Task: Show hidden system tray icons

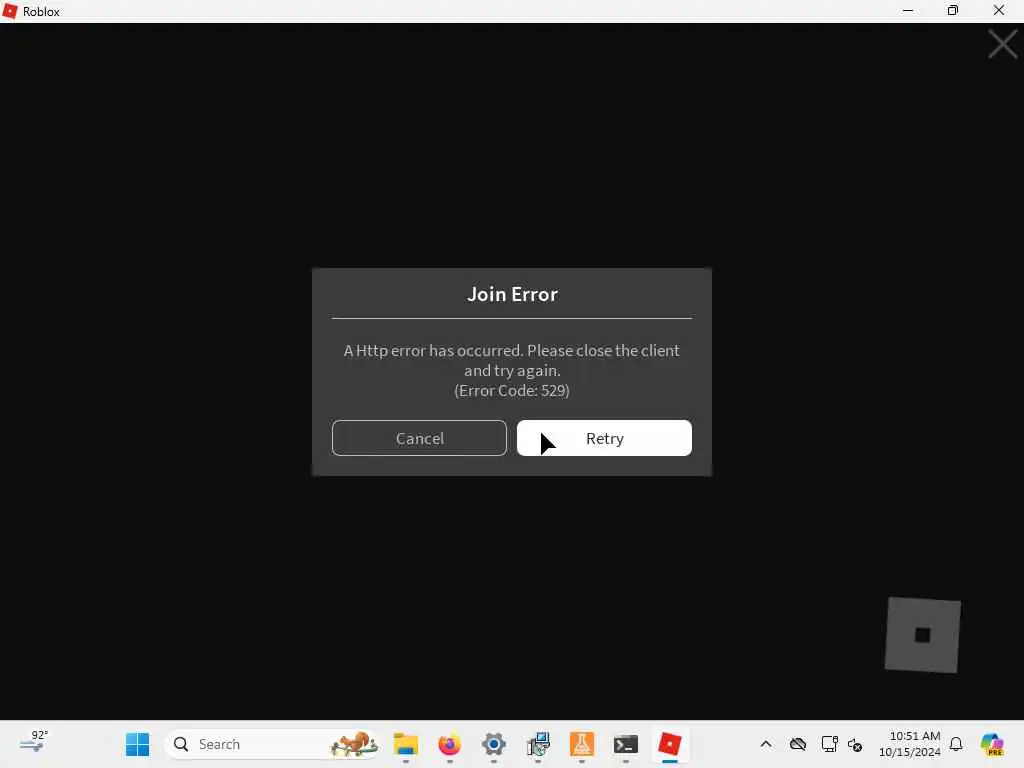Action: coord(766,744)
